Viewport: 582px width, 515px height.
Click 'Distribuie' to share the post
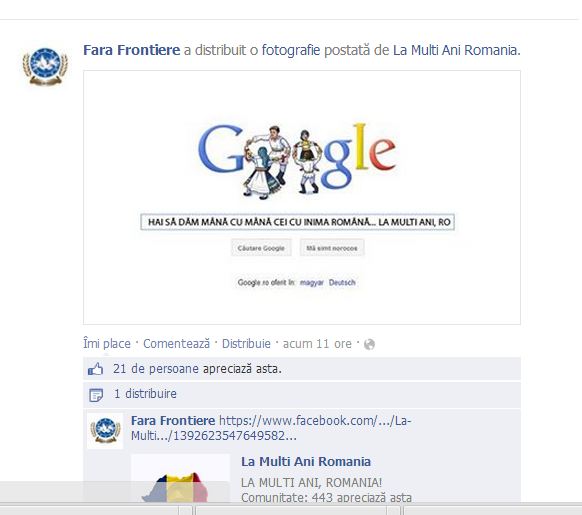pos(246,344)
